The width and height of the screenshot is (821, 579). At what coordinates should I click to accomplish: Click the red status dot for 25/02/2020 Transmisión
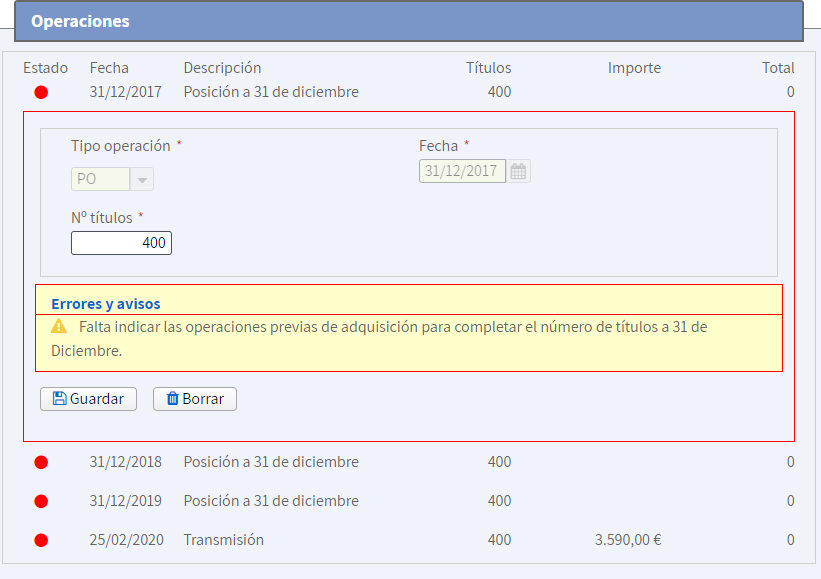point(41,540)
